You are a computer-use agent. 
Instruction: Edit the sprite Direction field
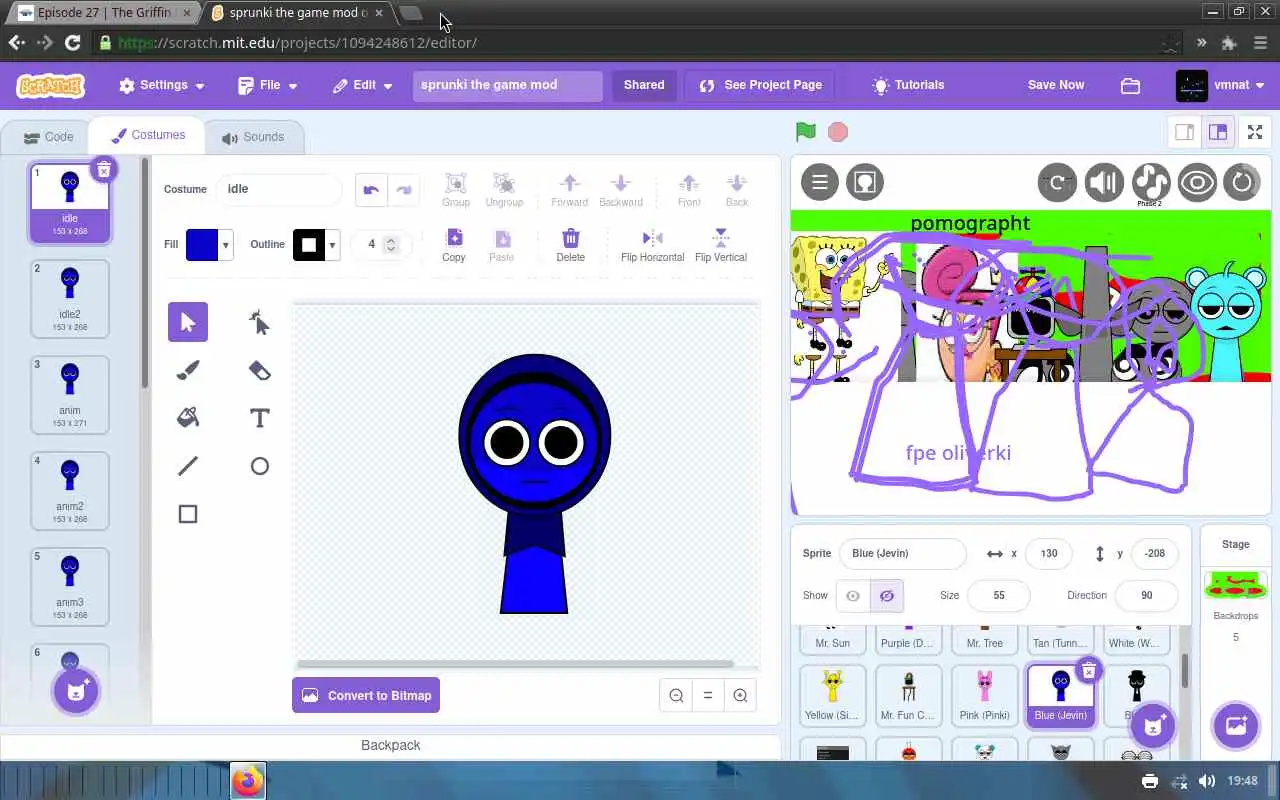pos(1147,595)
